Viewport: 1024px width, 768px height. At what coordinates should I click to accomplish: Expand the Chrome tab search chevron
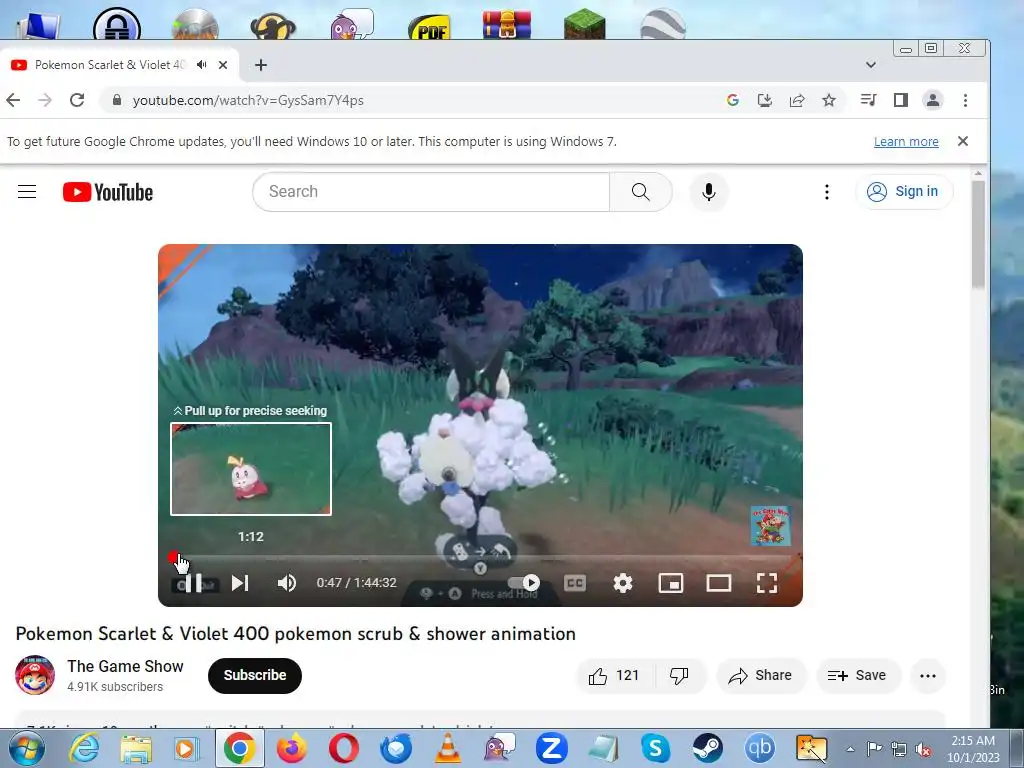point(871,65)
